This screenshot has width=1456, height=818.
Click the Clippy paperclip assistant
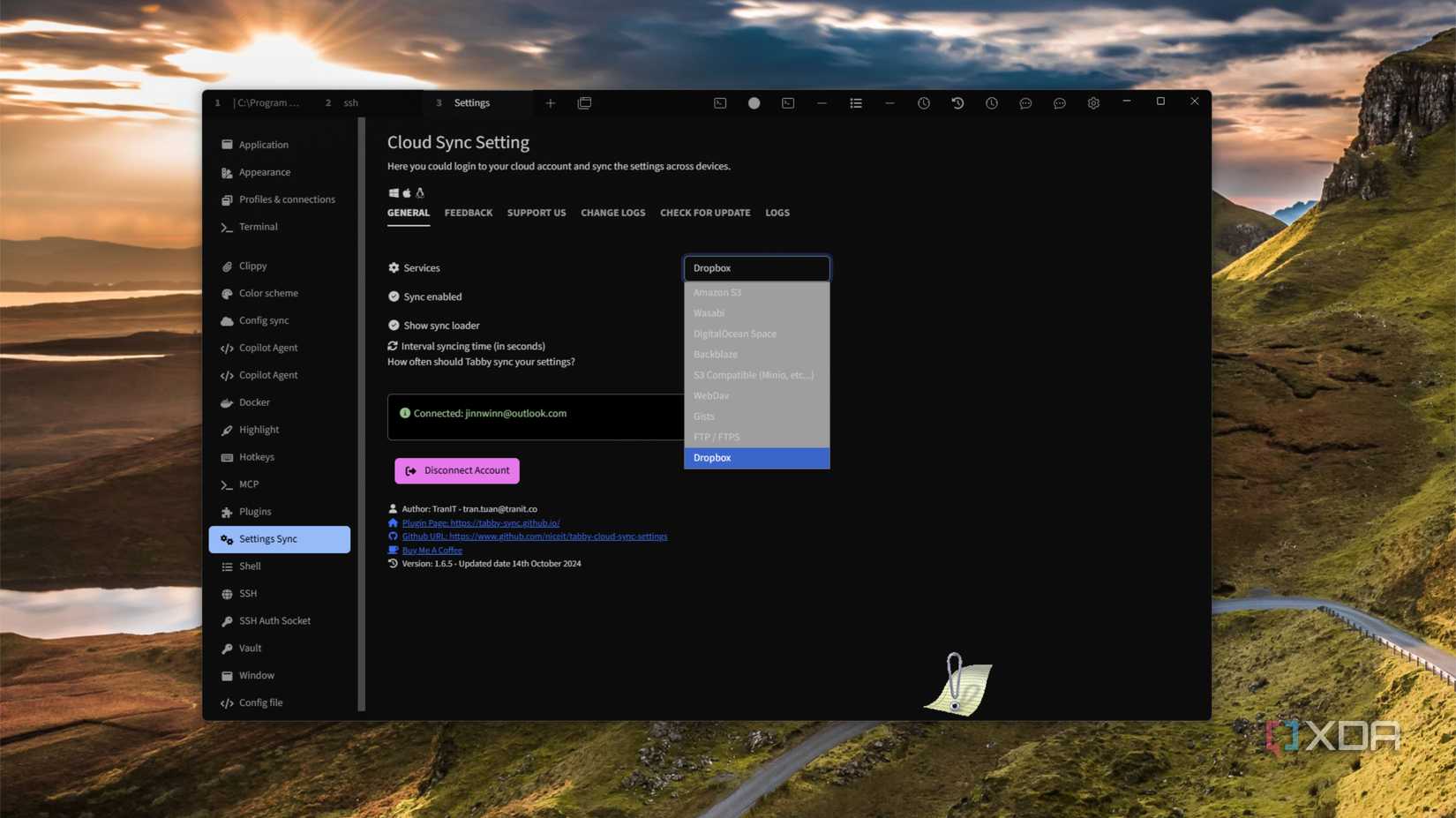(x=958, y=684)
